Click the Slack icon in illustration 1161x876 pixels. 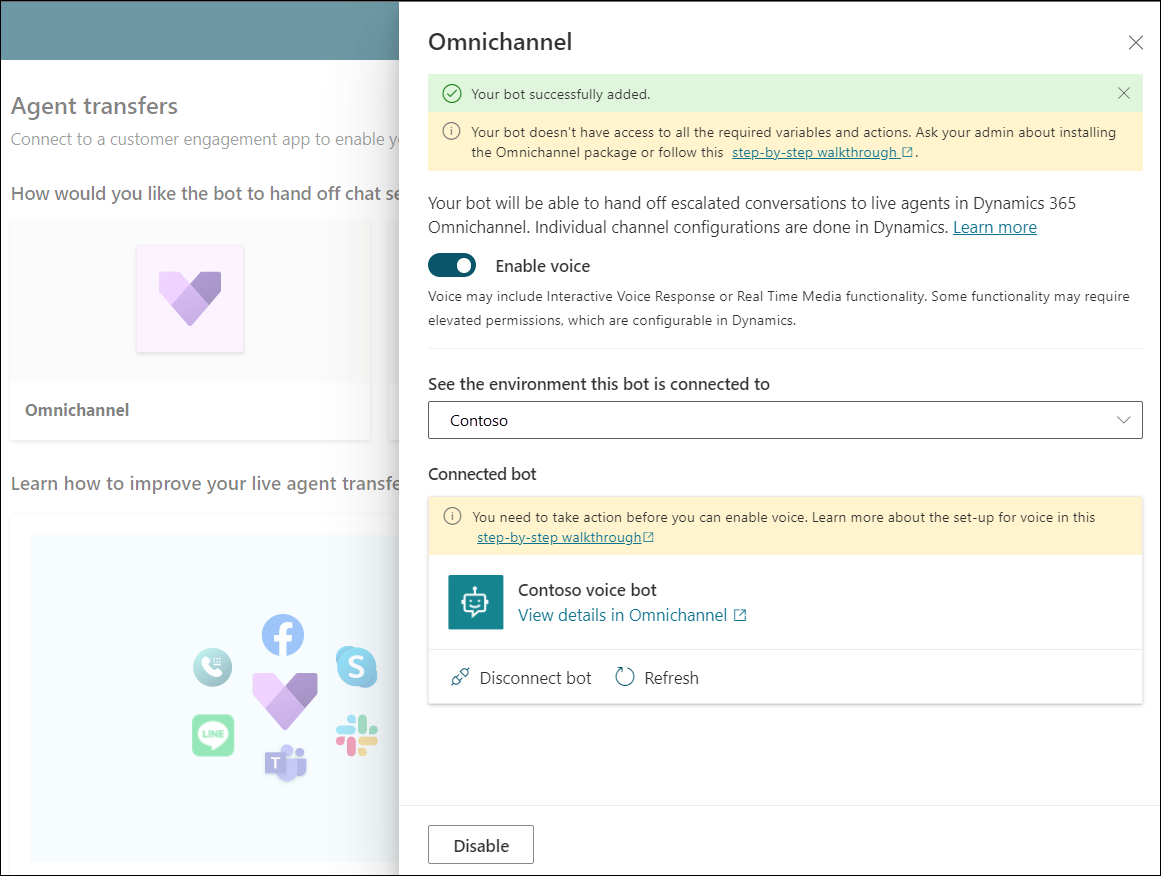(x=357, y=735)
